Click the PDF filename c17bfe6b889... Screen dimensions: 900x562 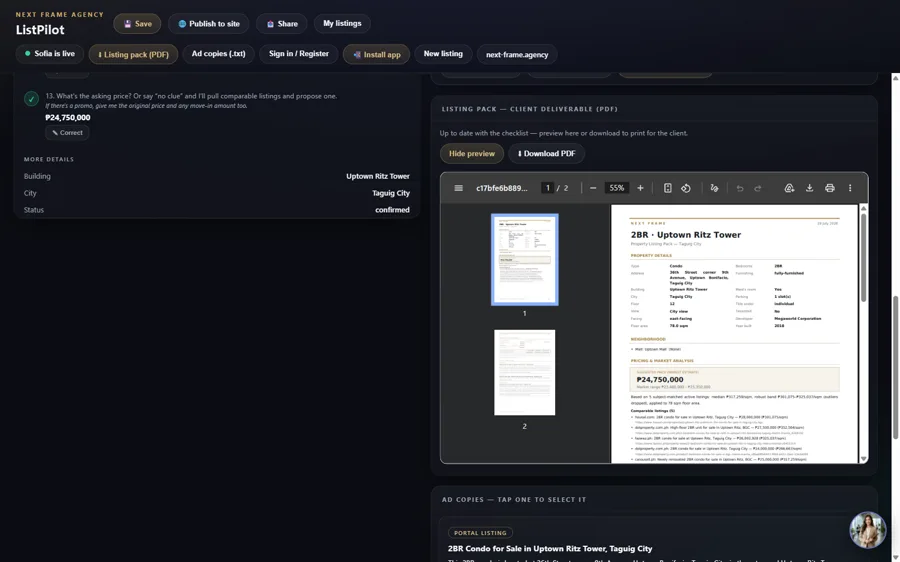point(502,188)
